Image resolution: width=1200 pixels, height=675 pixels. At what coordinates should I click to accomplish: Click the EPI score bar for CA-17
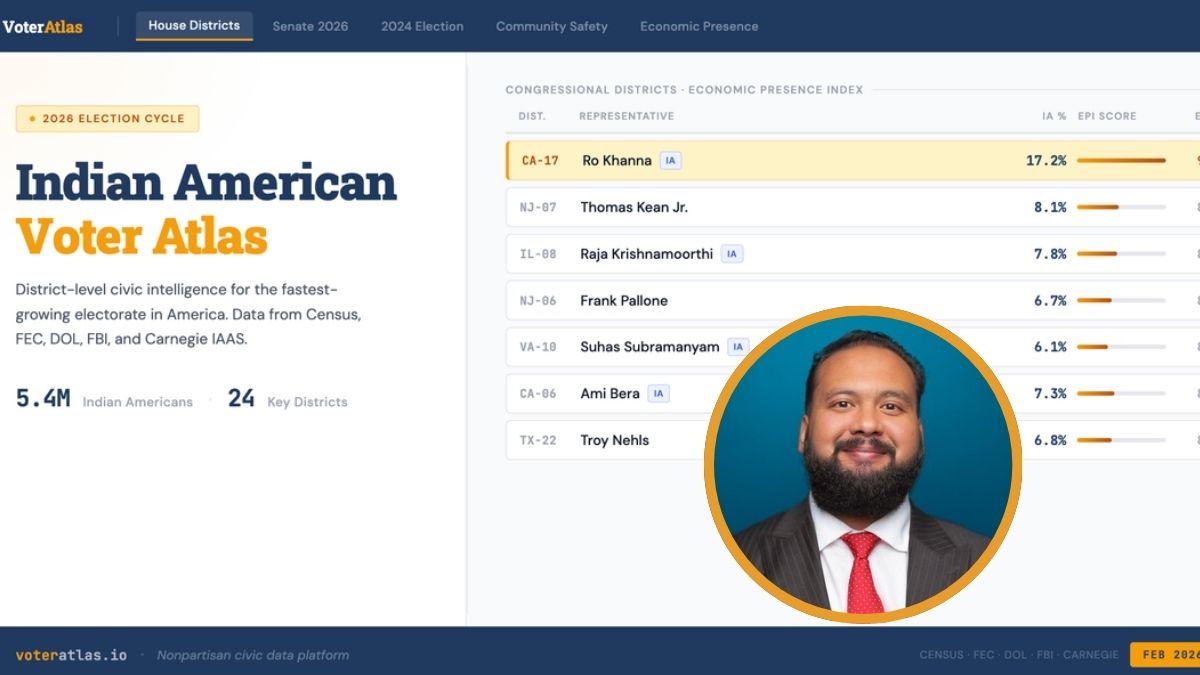[1121, 161]
